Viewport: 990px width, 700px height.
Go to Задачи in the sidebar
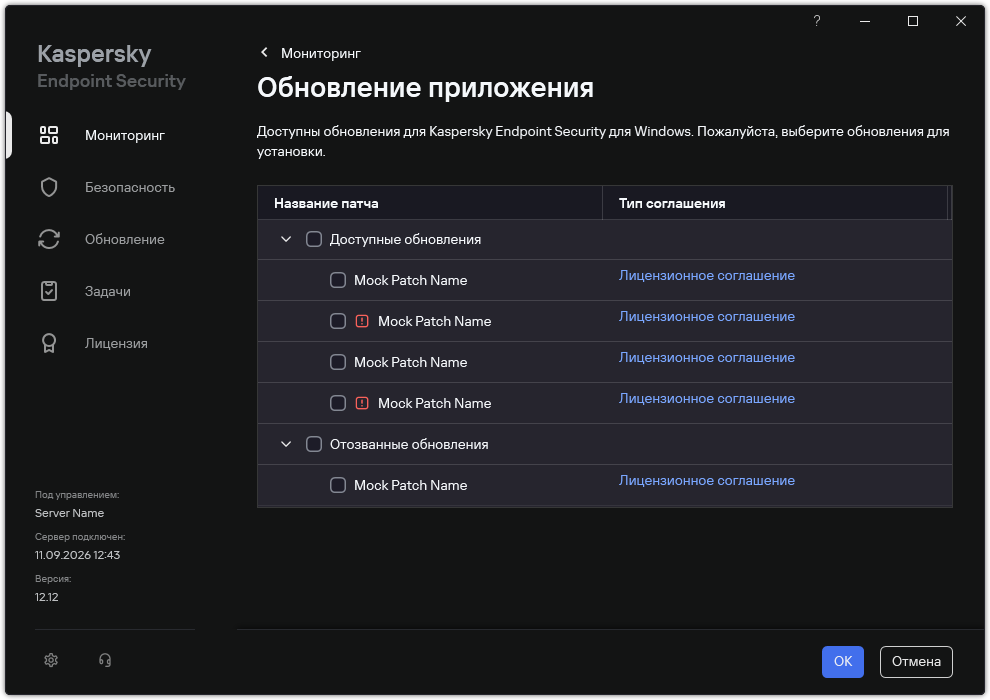pos(107,292)
